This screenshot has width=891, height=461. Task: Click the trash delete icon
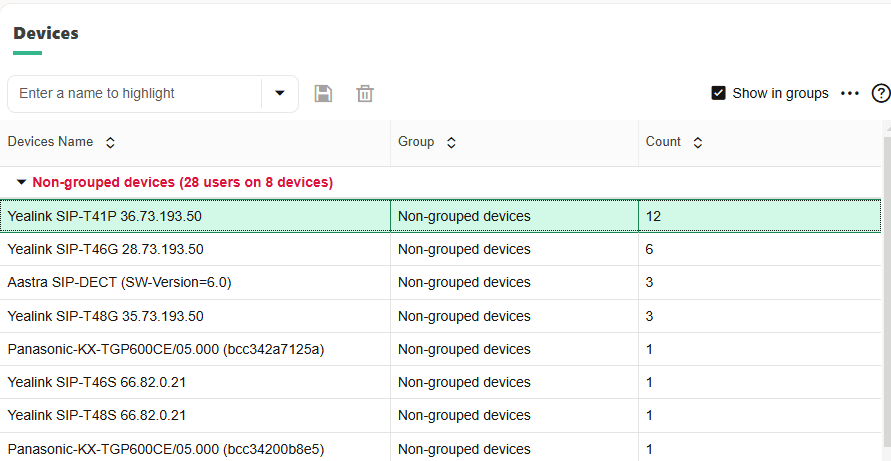(365, 94)
